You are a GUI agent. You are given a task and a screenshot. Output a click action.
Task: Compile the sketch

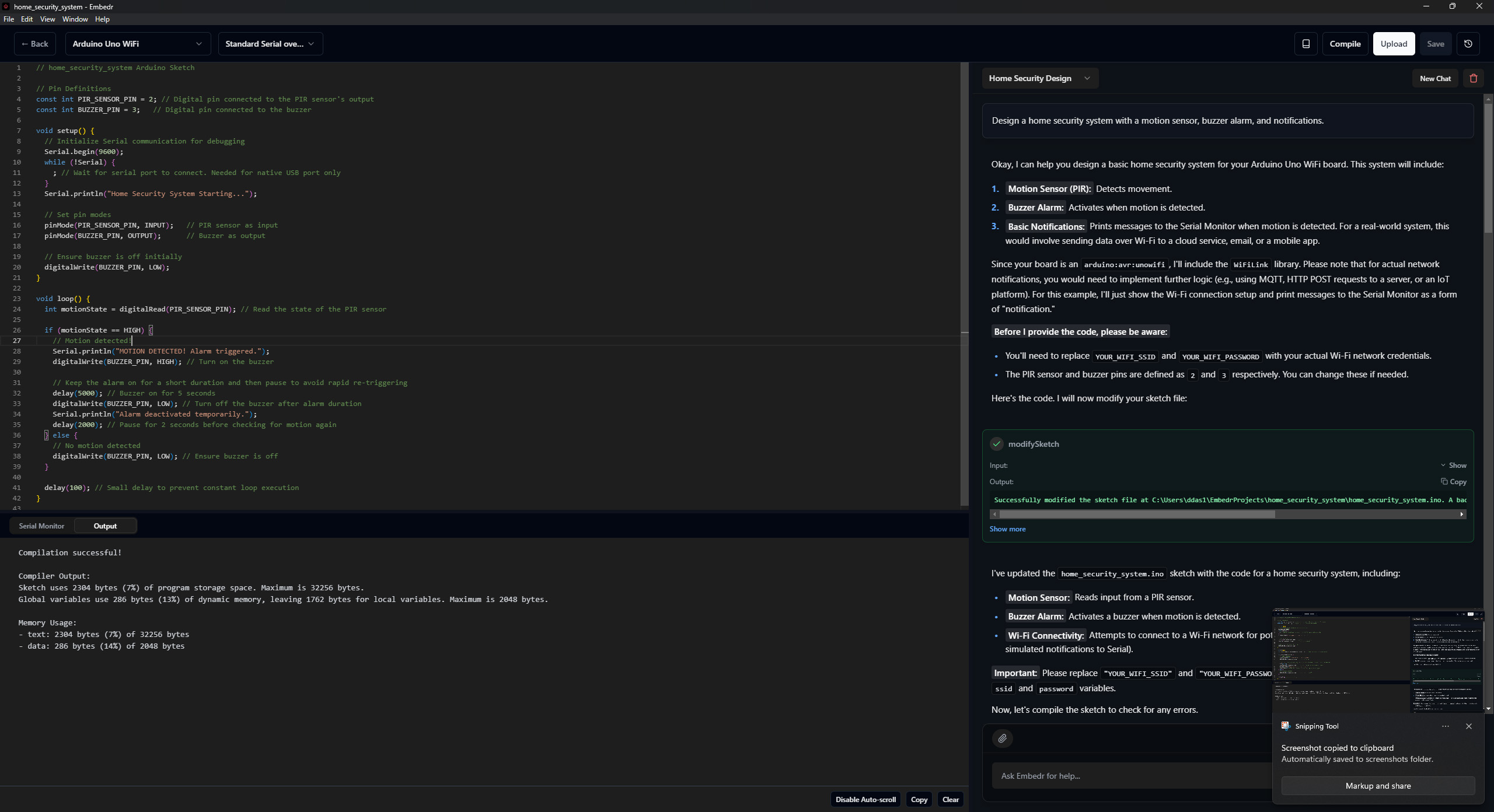1345,44
